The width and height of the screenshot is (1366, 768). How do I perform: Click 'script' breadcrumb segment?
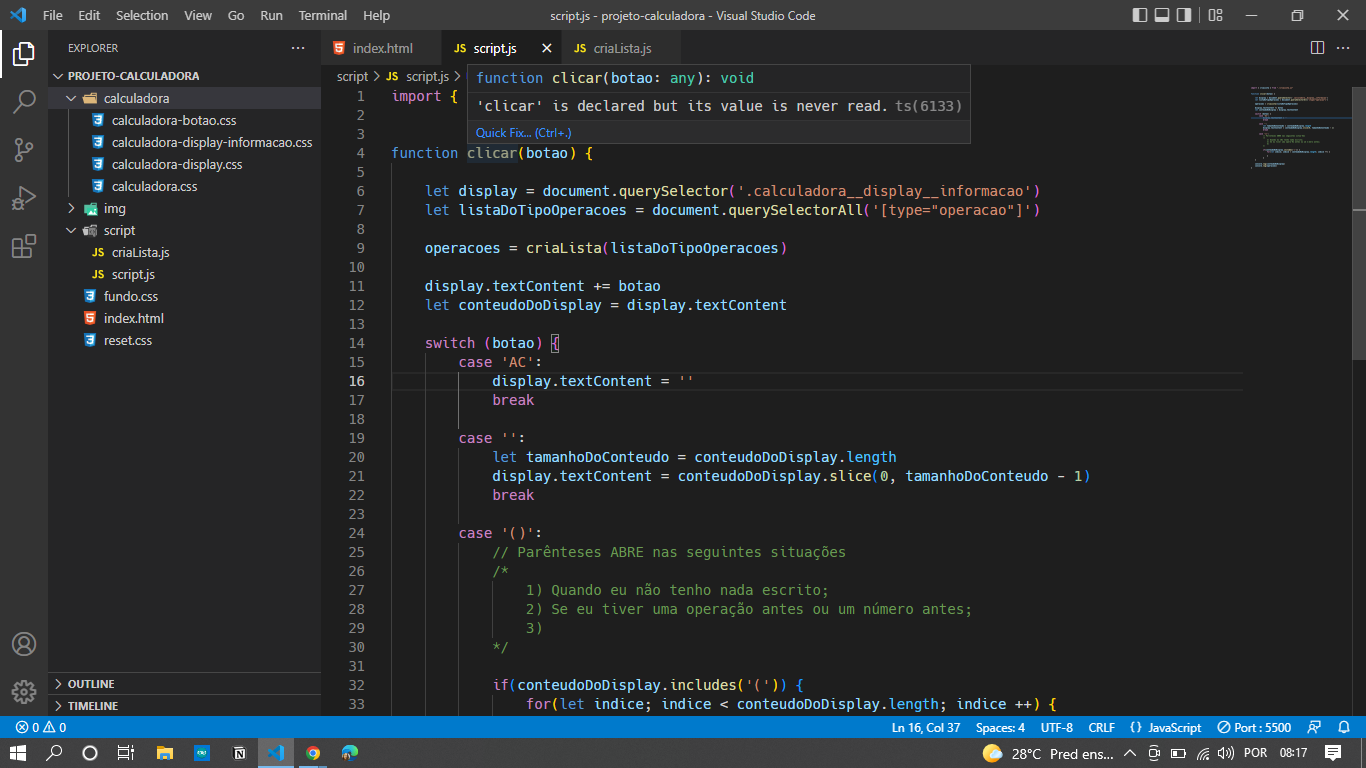pos(352,76)
